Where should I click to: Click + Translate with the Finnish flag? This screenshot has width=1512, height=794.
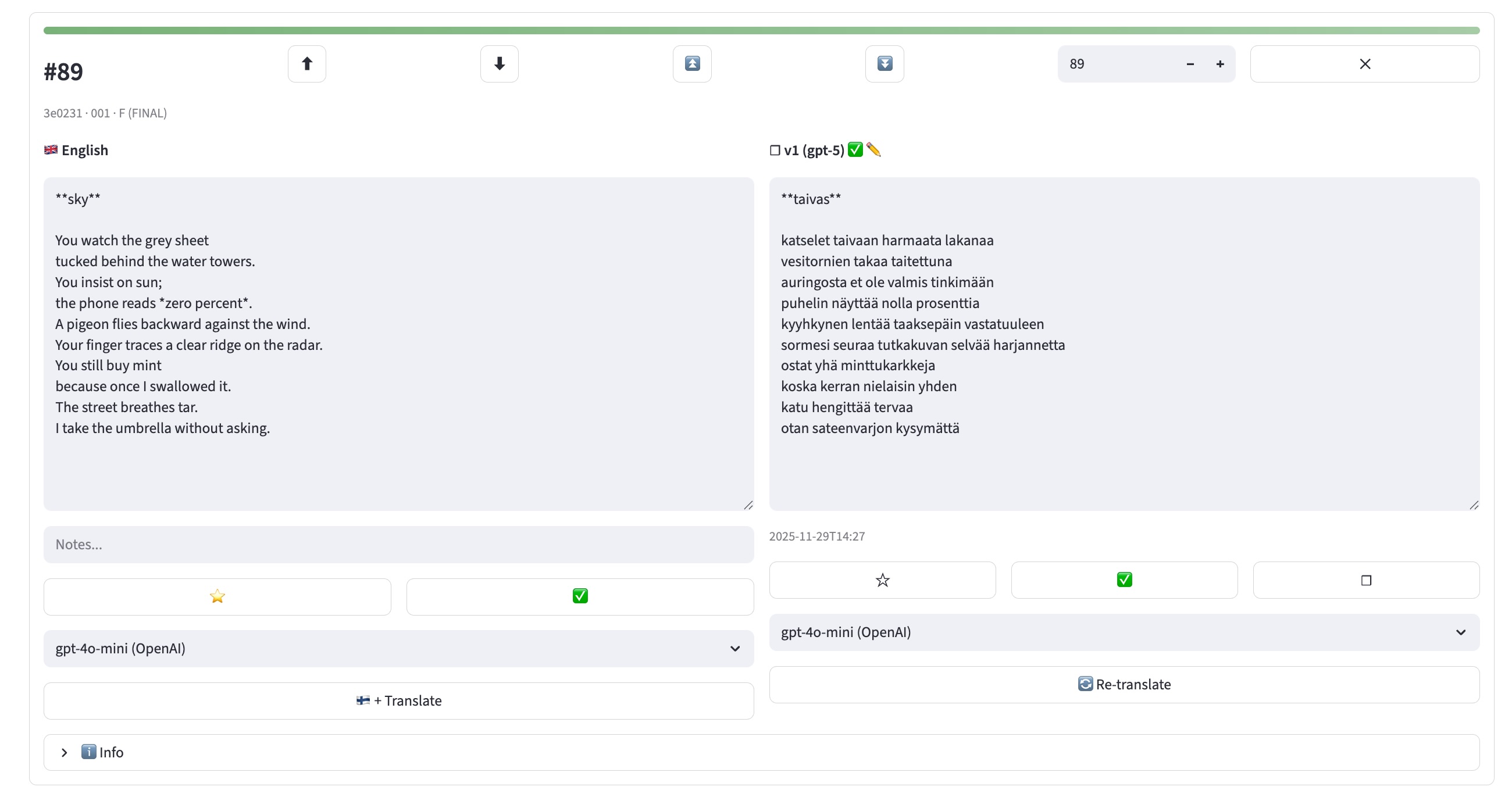click(399, 700)
